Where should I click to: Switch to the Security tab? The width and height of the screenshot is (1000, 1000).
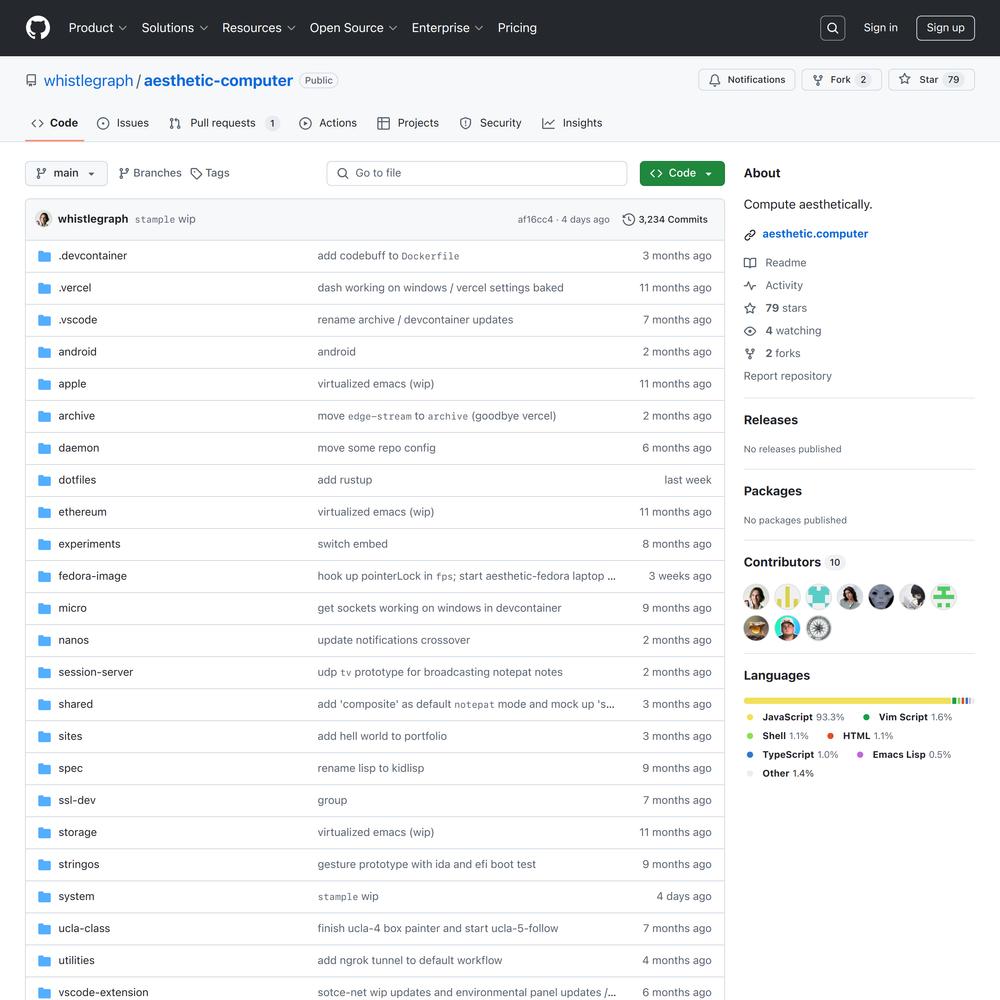coord(490,123)
